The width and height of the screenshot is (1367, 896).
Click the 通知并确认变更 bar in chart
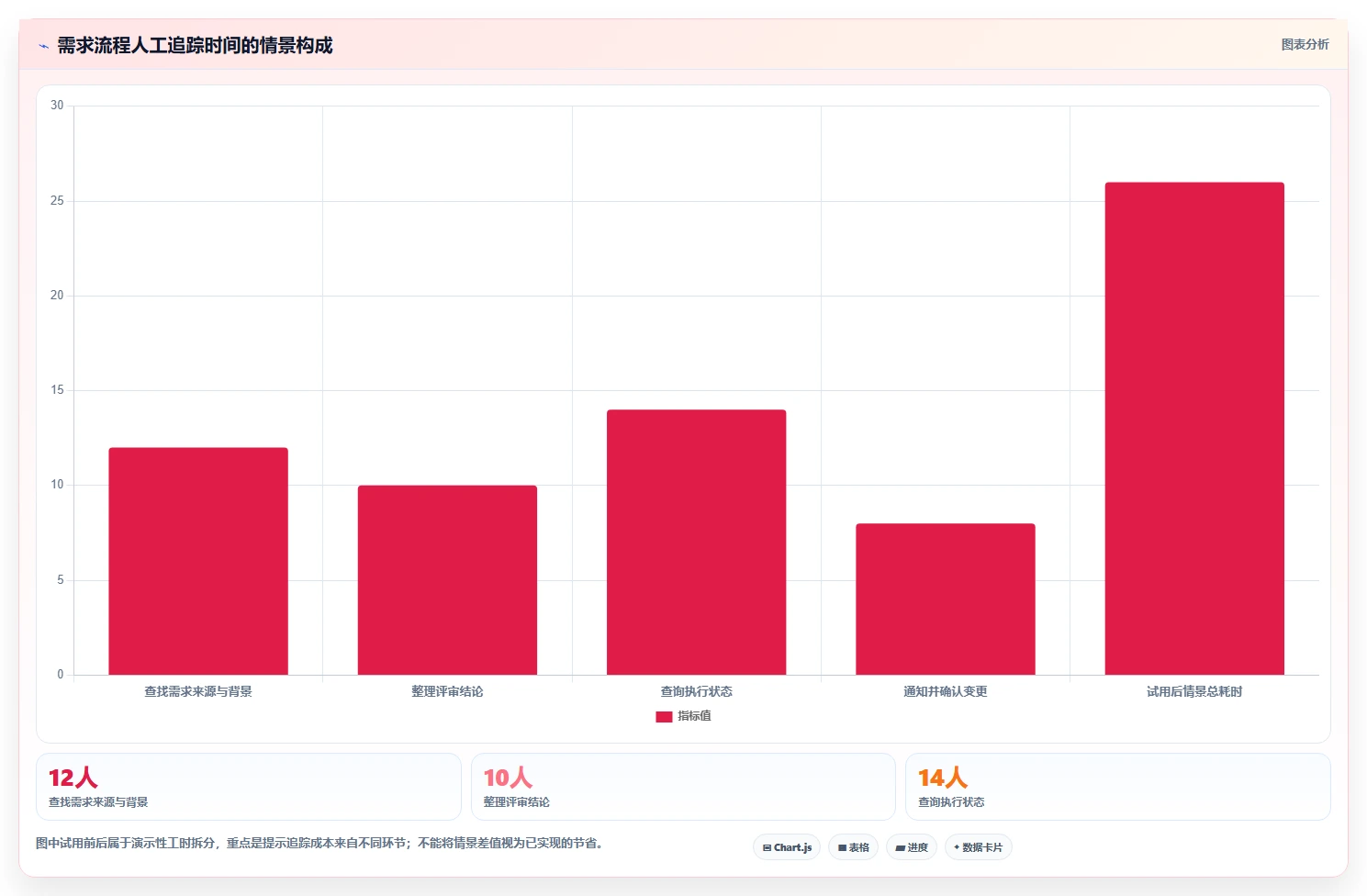pyautogui.click(x=946, y=599)
